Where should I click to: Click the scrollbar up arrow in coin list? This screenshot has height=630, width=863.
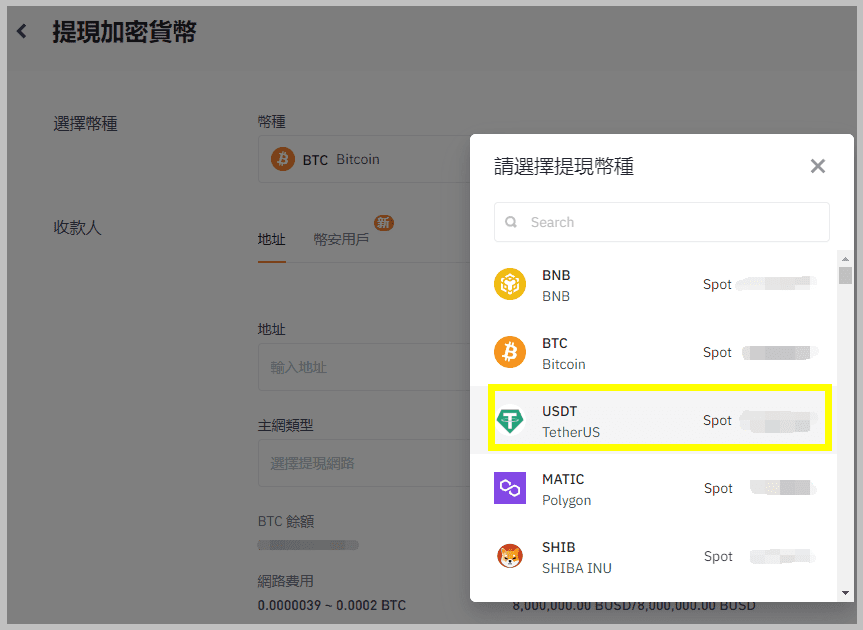pos(845,258)
